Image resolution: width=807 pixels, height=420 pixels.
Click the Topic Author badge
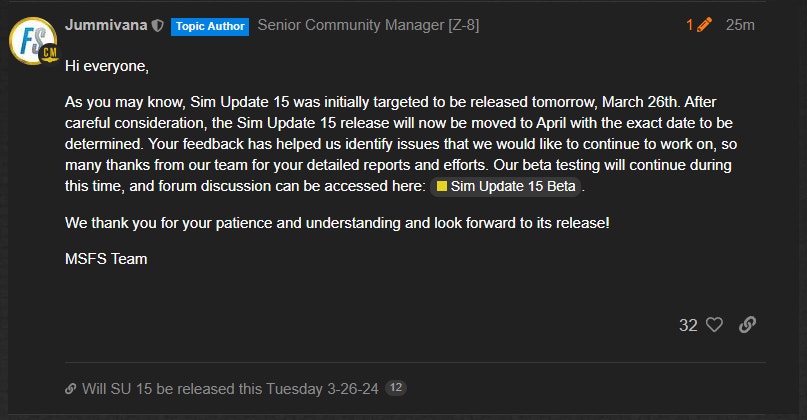tap(209, 26)
